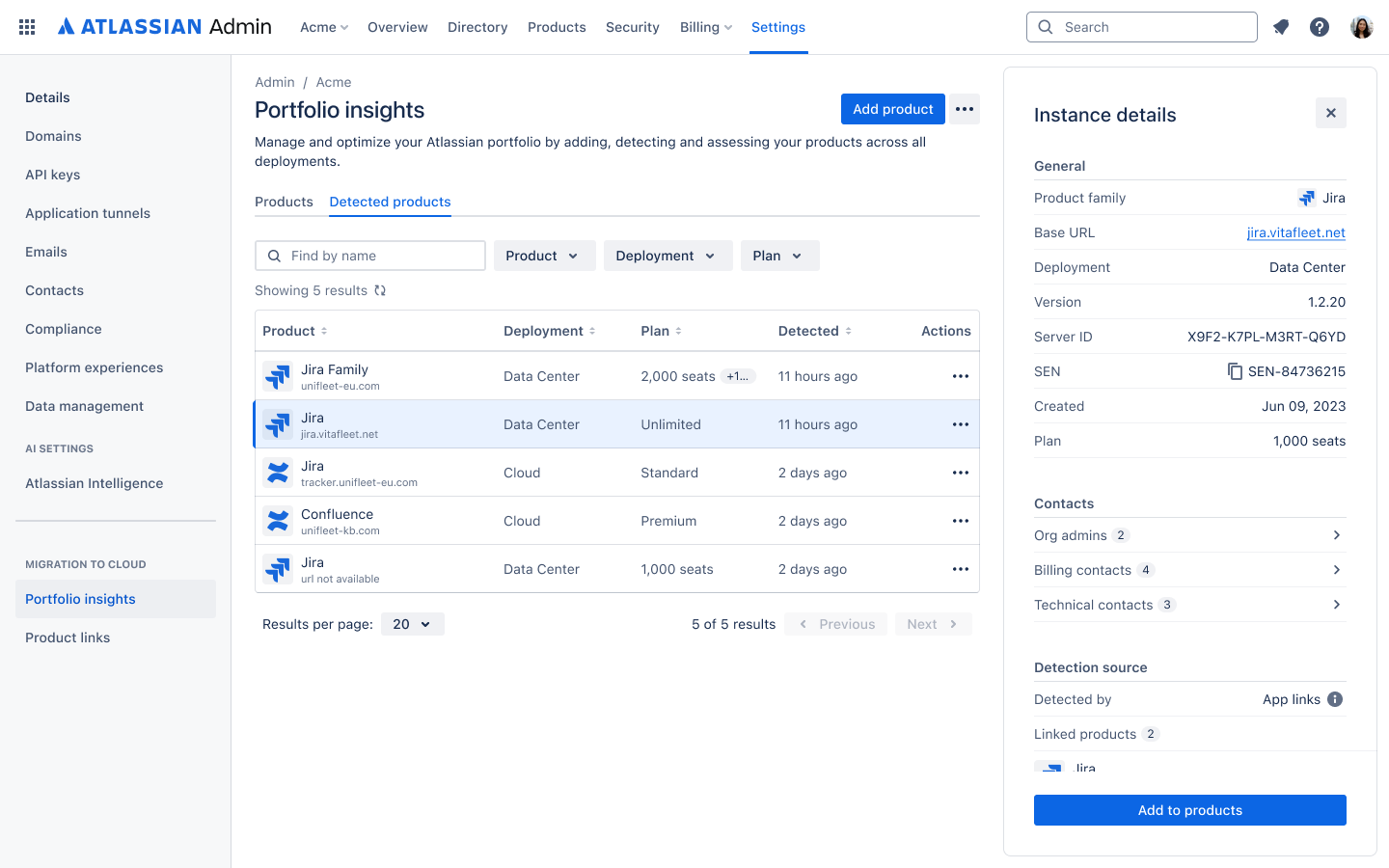Expand Technical contacts row

[x=1190, y=605]
